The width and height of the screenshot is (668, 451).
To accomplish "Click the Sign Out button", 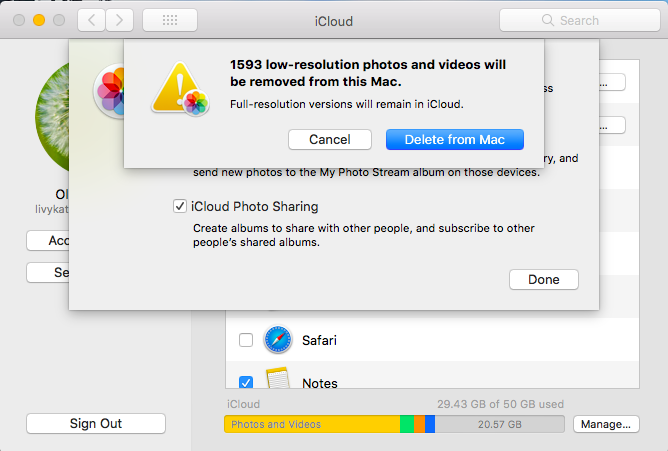I will pyautogui.click(x=96, y=424).
